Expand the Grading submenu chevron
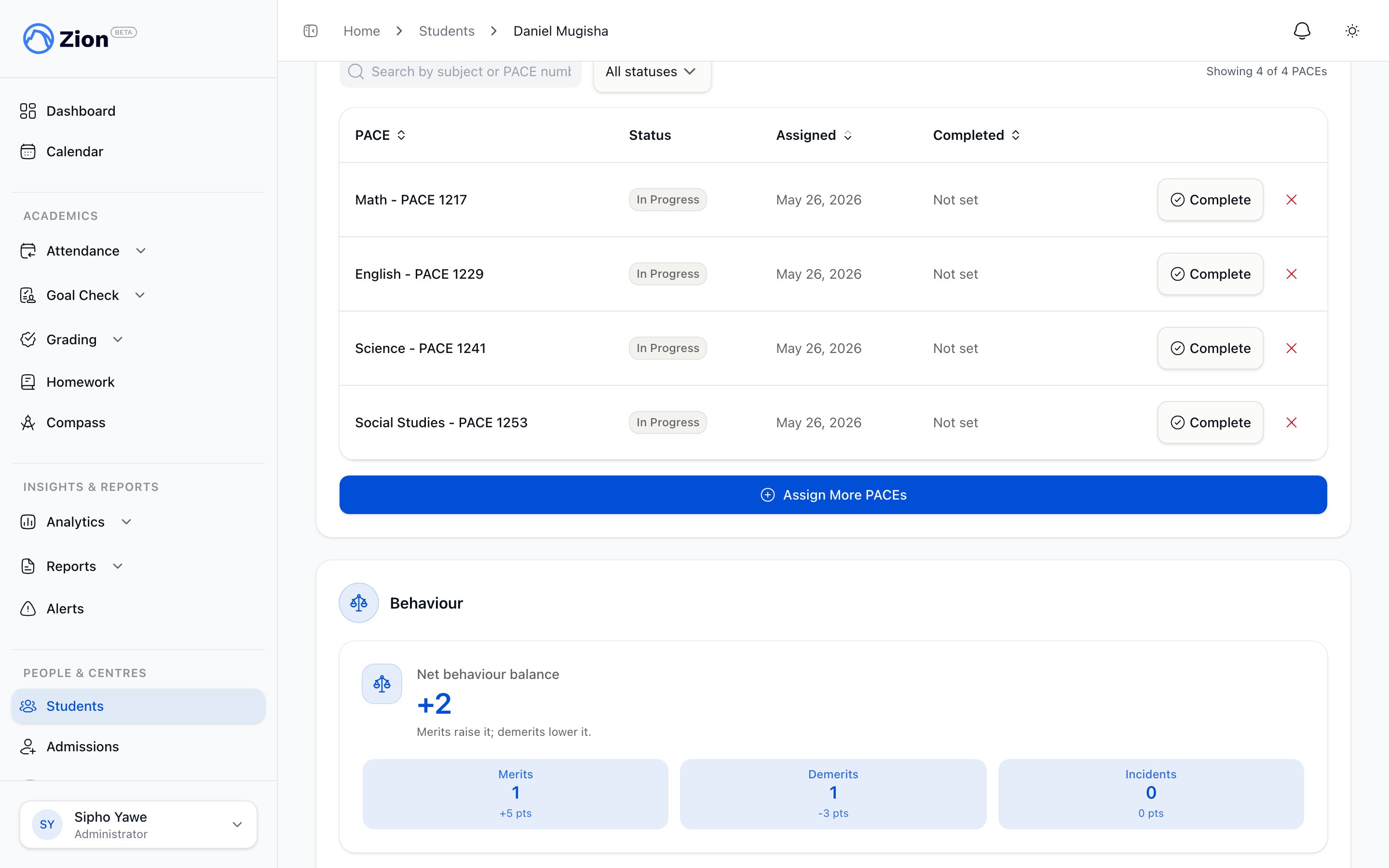This screenshot has width=1389, height=868. (118, 339)
